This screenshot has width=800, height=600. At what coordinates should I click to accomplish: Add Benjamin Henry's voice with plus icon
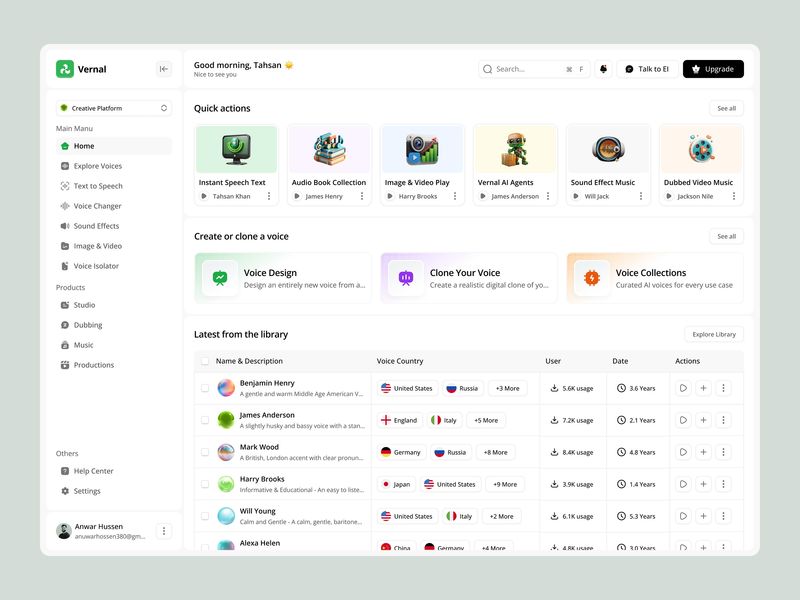coord(703,388)
